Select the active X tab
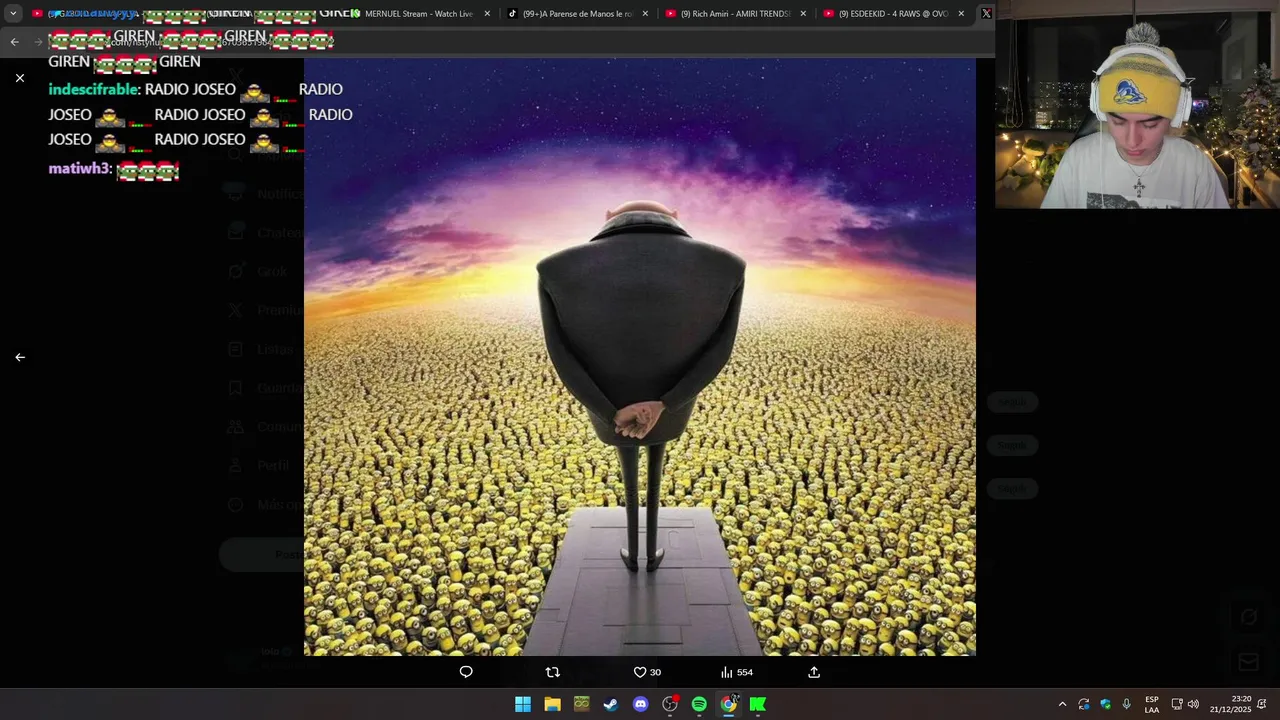The height and width of the screenshot is (720, 1280). (986, 14)
